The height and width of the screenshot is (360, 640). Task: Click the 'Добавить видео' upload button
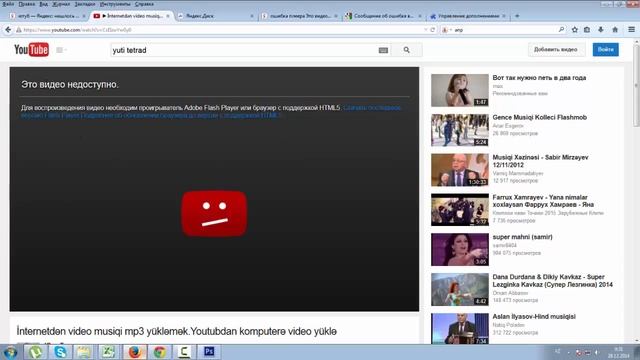(x=556, y=49)
